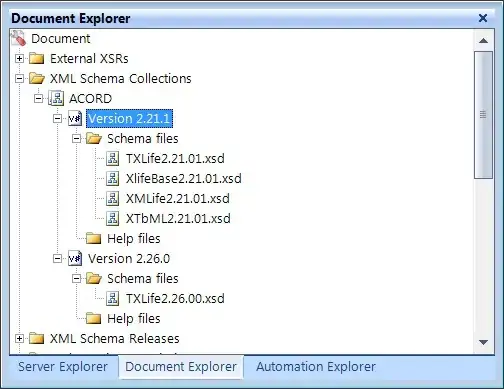Click the XTbML2.21.01.xsd schema file icon
This screenshot has height=389, width=504.
(x=113, y=218)
